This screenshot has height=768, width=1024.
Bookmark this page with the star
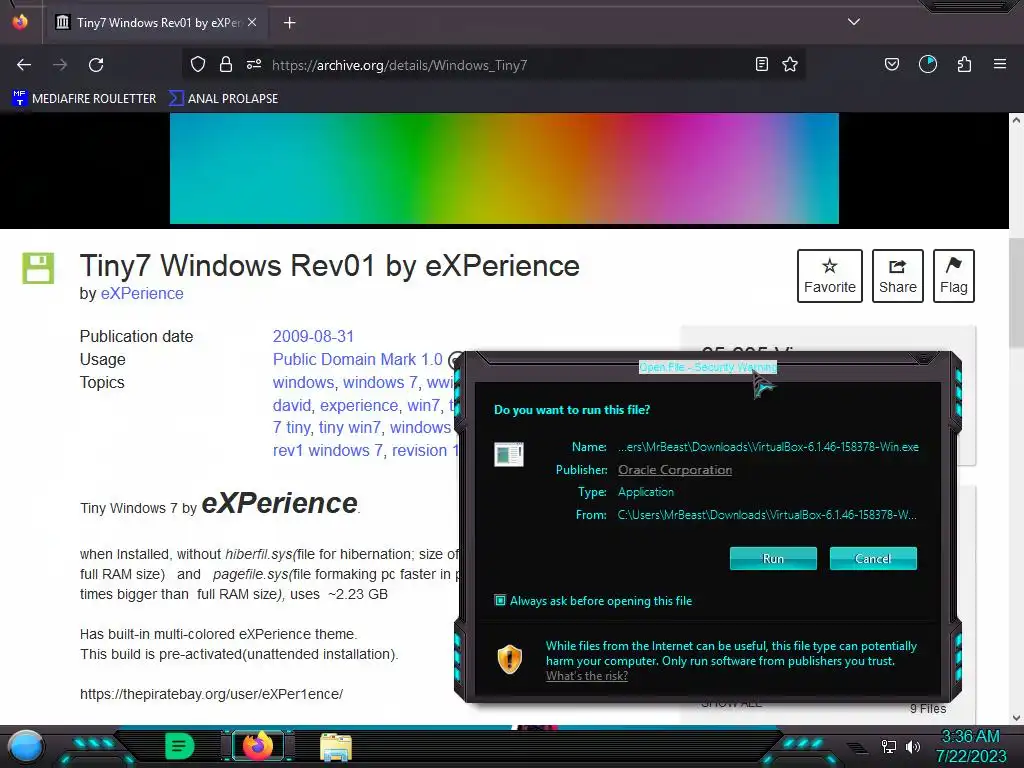tap(790, 64)
